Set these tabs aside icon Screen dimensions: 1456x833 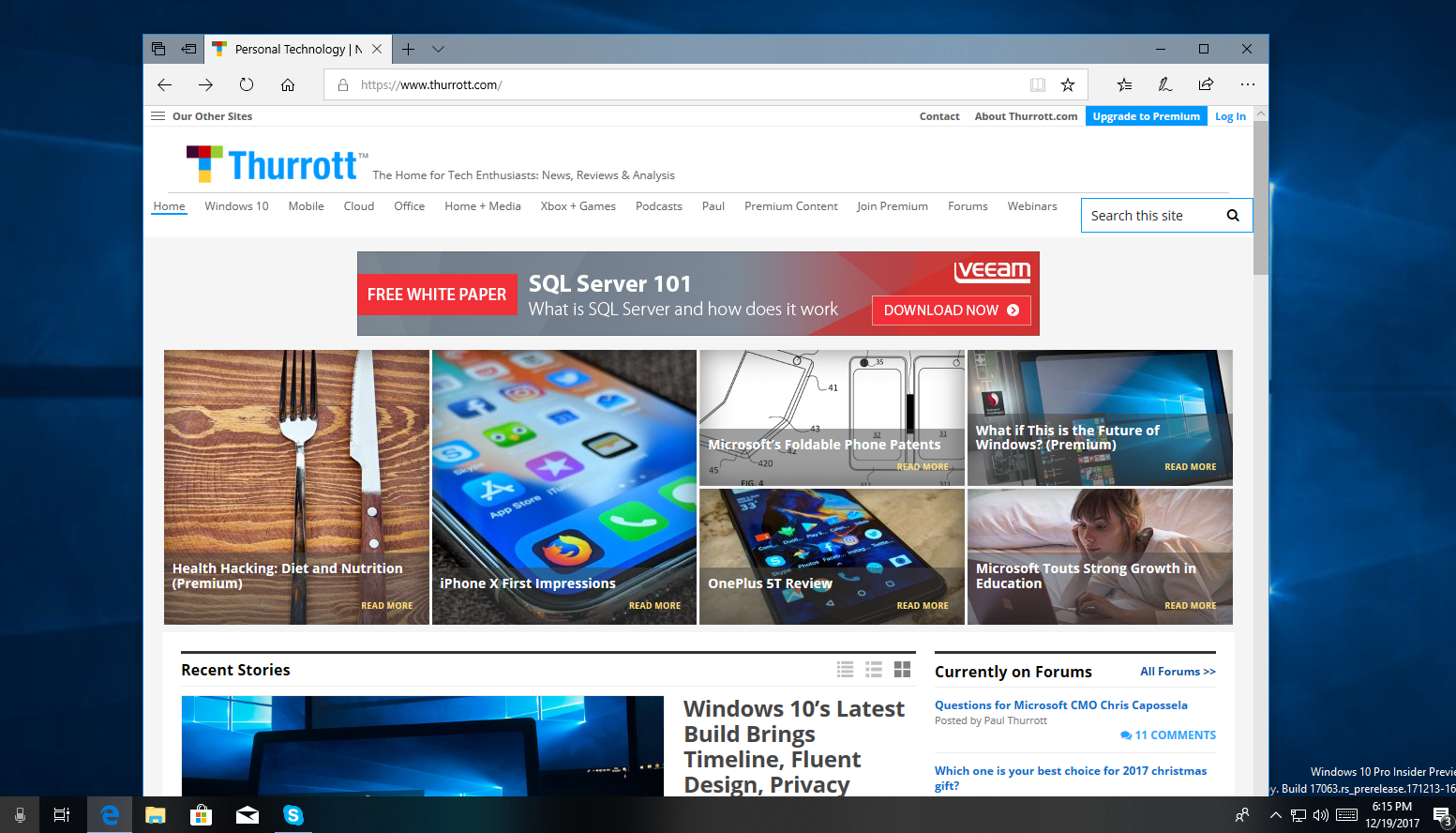(x=188, y=49)
